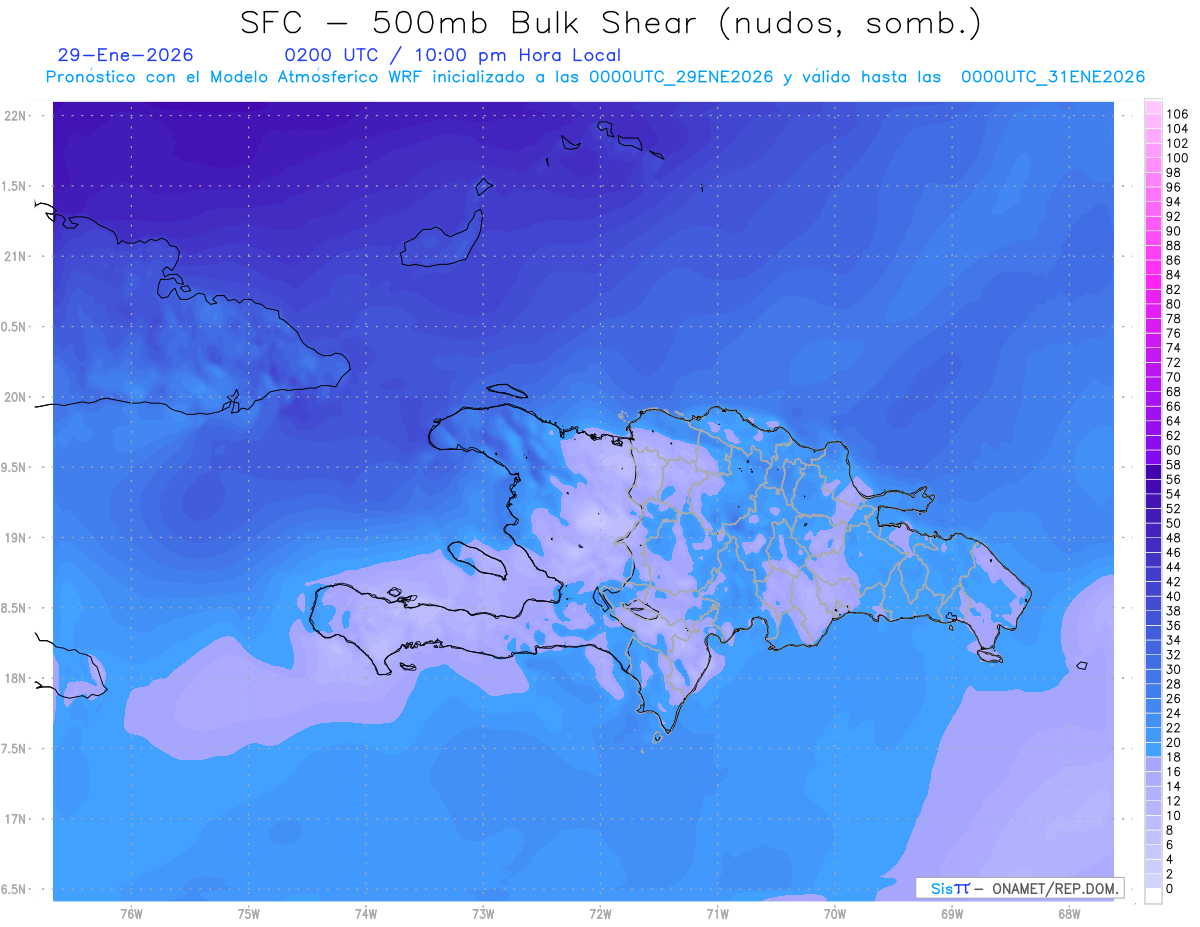Click the "18" value on the color scale
The image size is (1200, 927).
click(1173, 757)
